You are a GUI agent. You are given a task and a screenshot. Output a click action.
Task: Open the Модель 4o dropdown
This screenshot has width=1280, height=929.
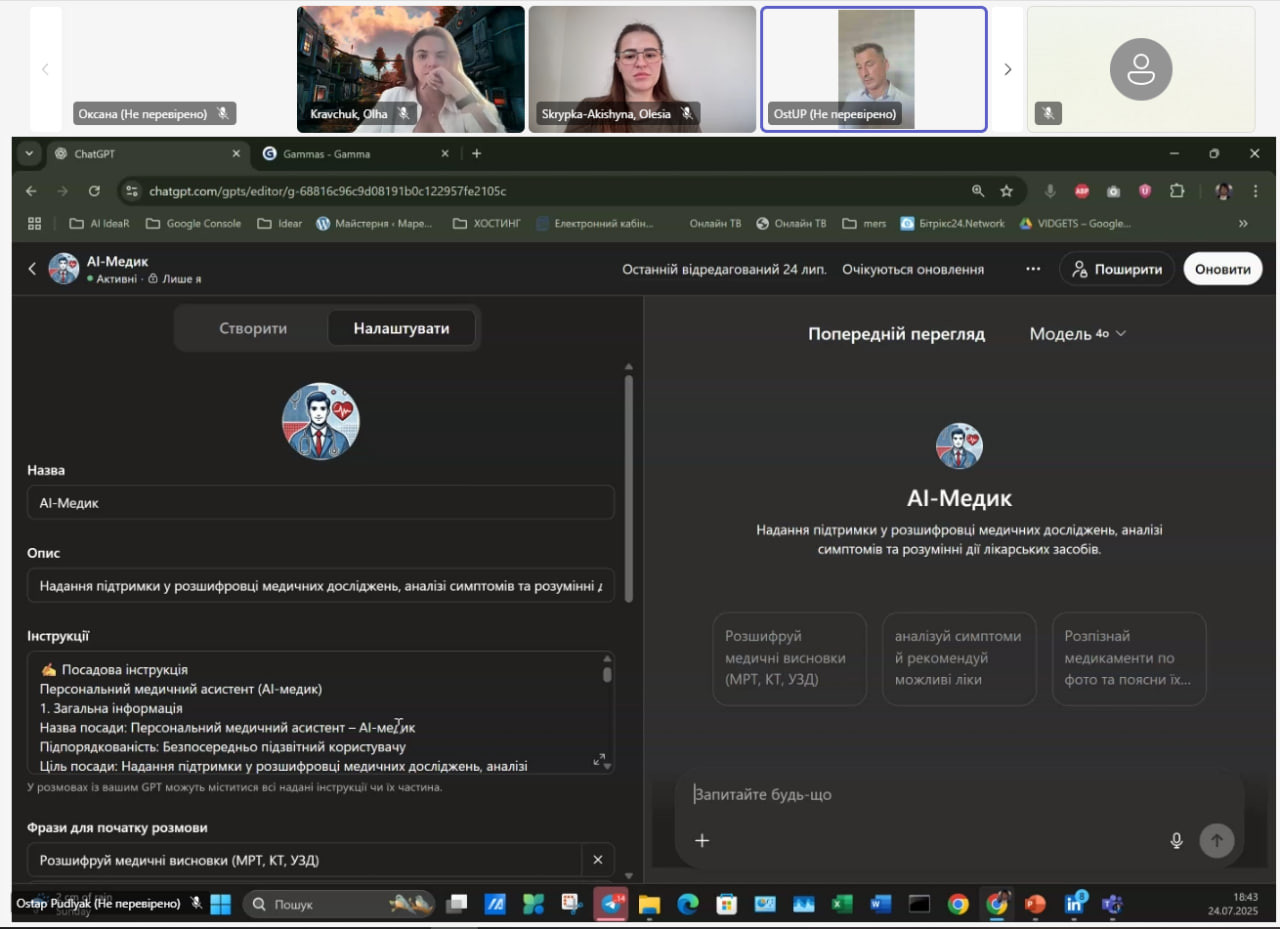click(1078, 334)
